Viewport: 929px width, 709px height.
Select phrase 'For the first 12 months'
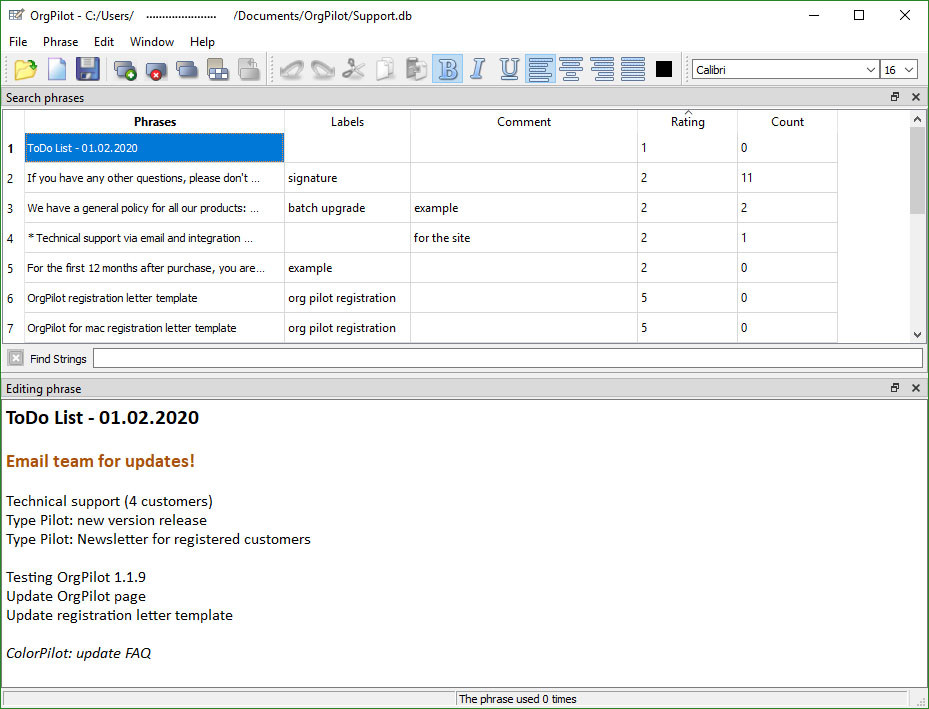pos(155,268)
